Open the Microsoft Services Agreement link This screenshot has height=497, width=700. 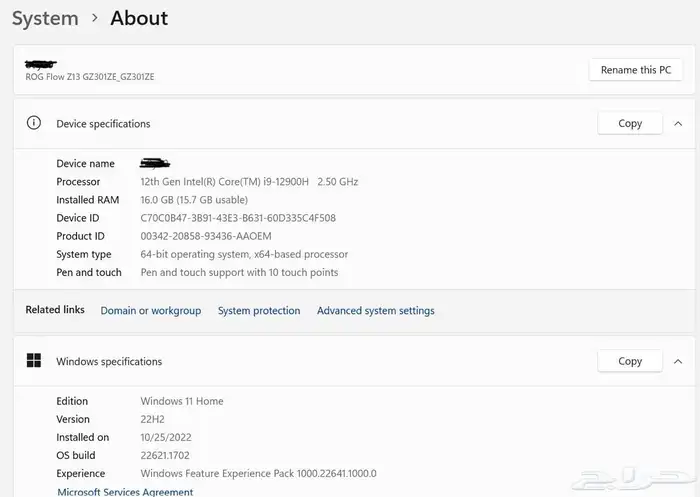coord(125,492)
